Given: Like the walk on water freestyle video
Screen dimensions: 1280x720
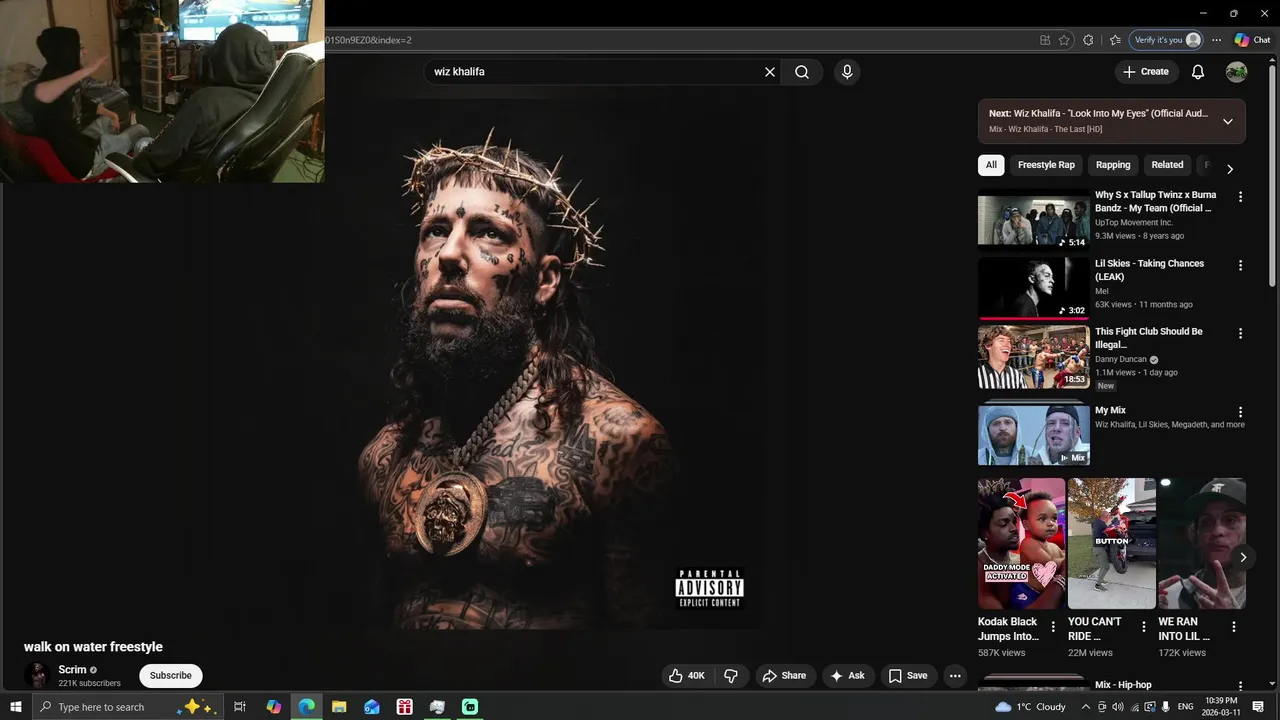Looking at the screenshot, I should coord(688,676).
